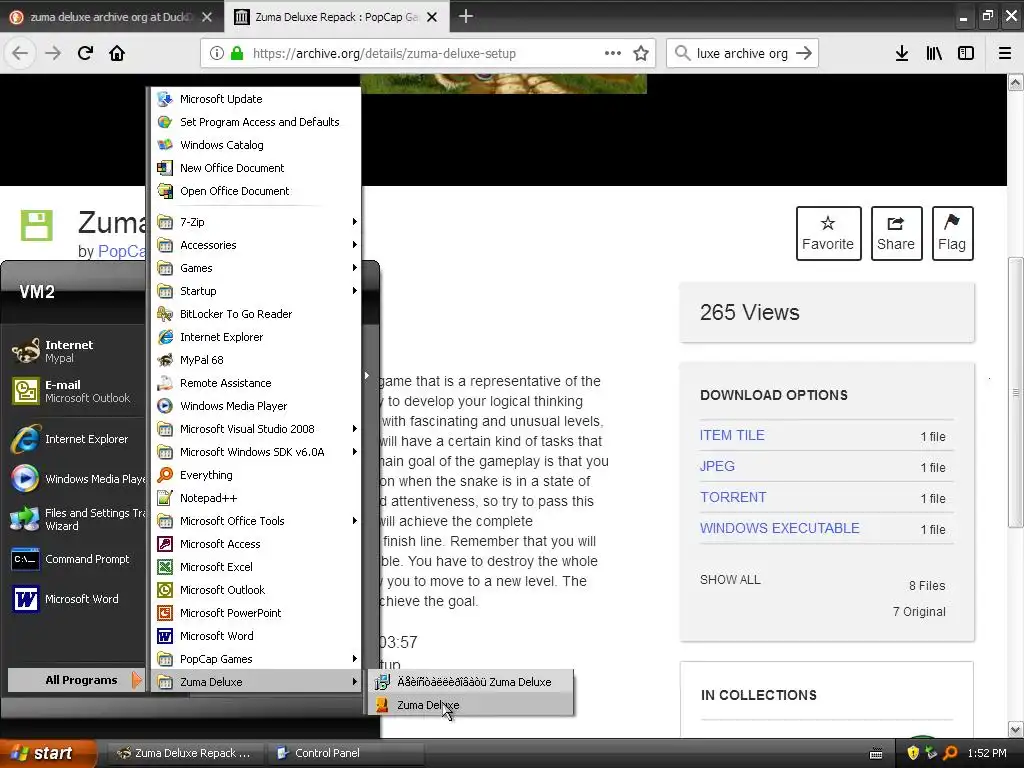Click the browser search box
Image resolution: width=1024 pixels, height=768 pixels.
tap(742, 54)
